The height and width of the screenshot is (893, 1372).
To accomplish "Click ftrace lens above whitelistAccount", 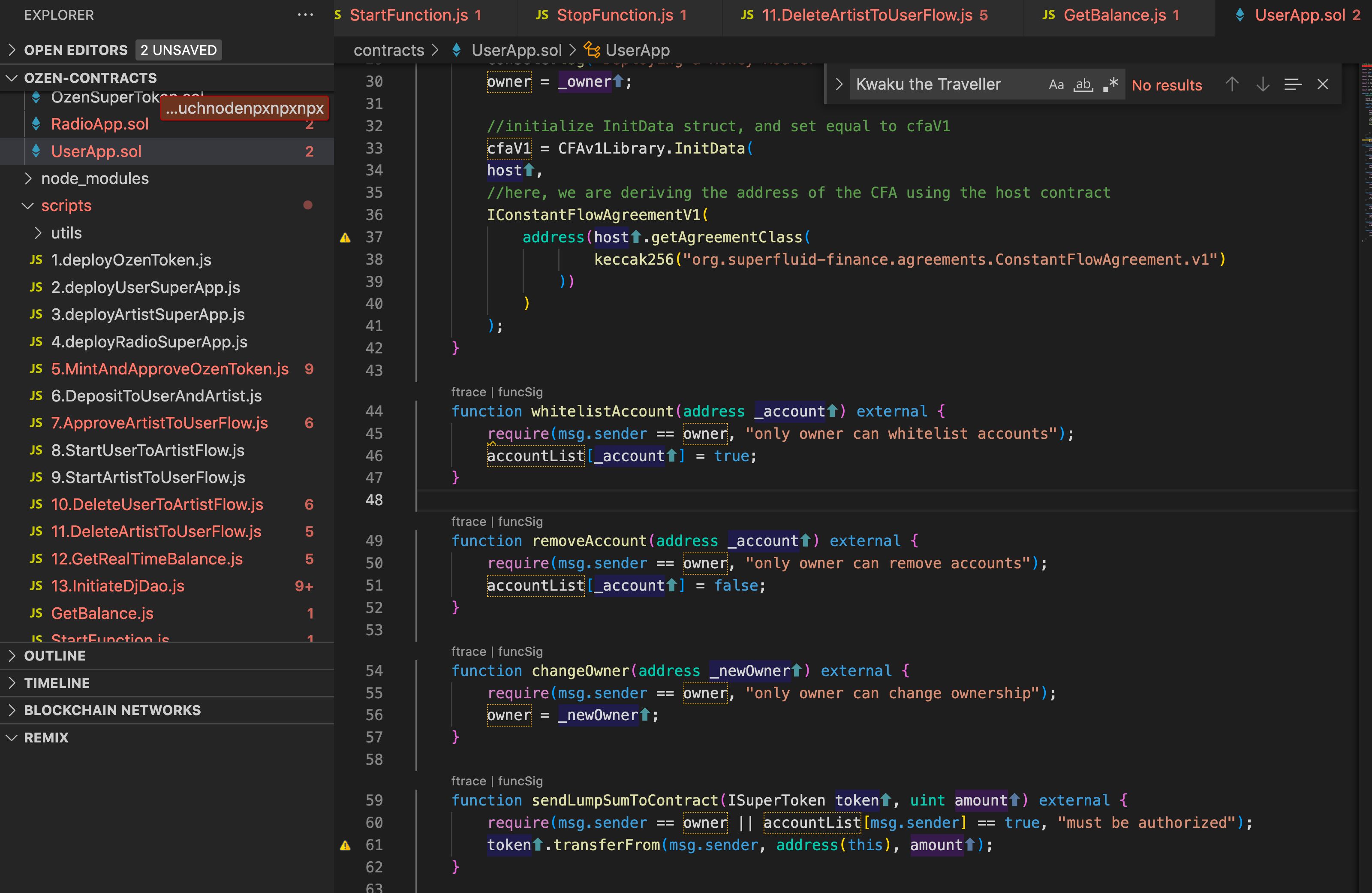I will click(468, 392).
